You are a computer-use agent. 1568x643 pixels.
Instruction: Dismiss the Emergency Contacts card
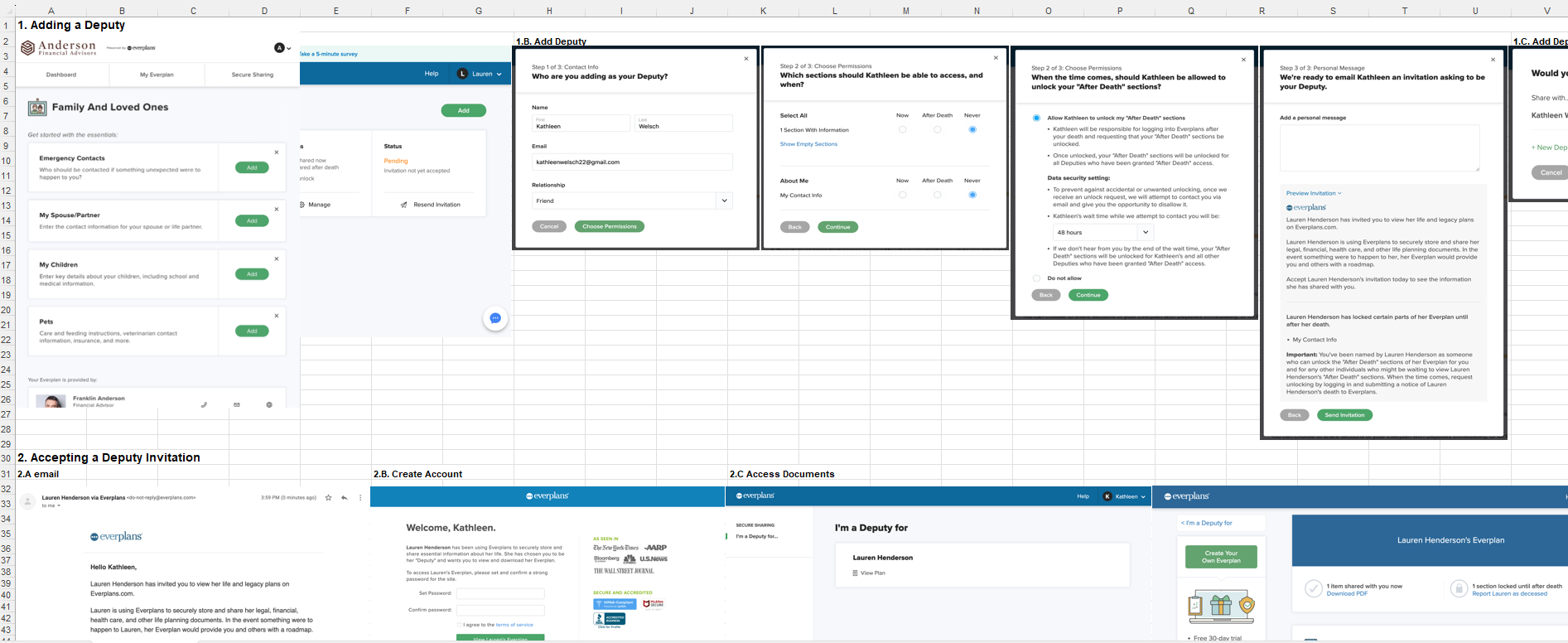pos(277,152)
